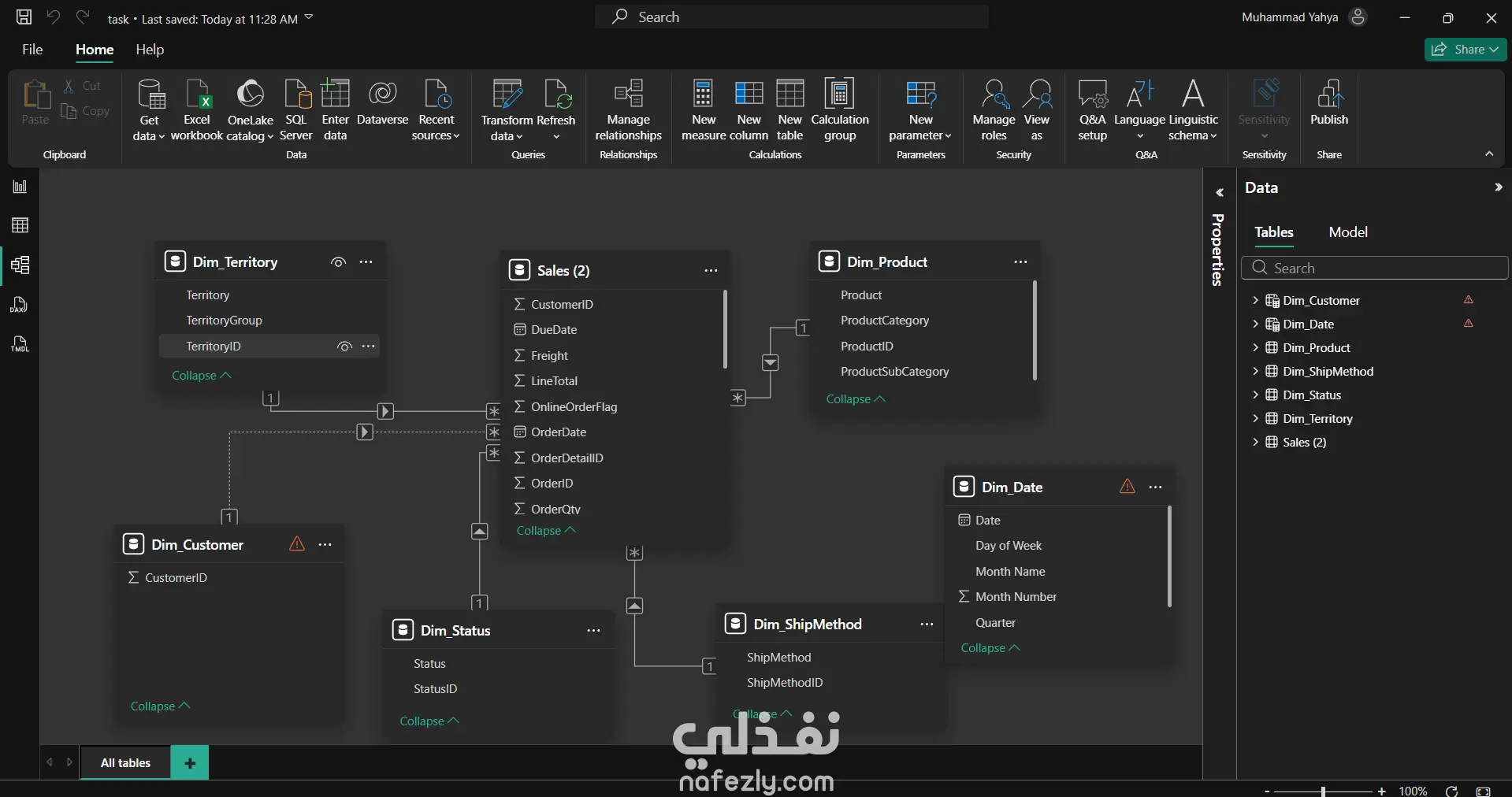Collapse the Data pane
Screen dimensions: 1512x797
[1498, 187]
